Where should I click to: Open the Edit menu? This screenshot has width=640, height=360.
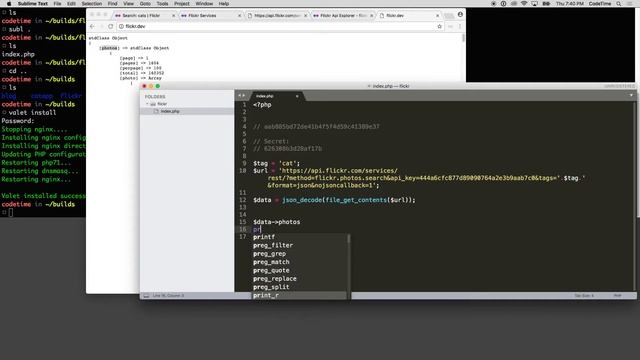[71, 4]
